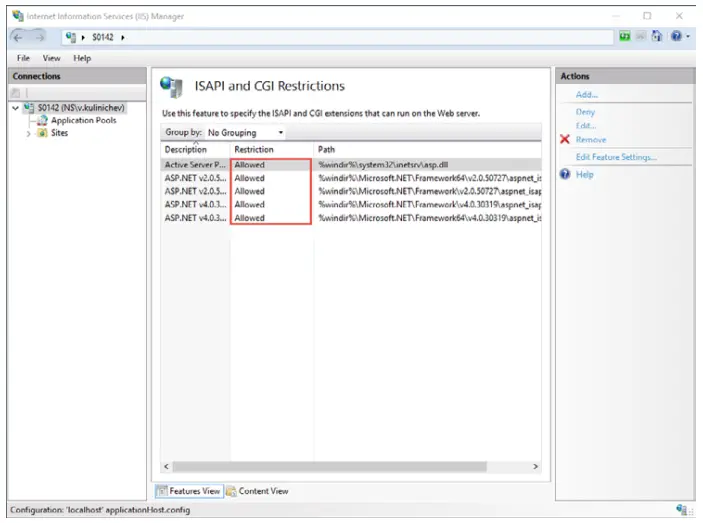Click the Connections panel toolbar icon
Screen dimensions: 703x523
16,93
